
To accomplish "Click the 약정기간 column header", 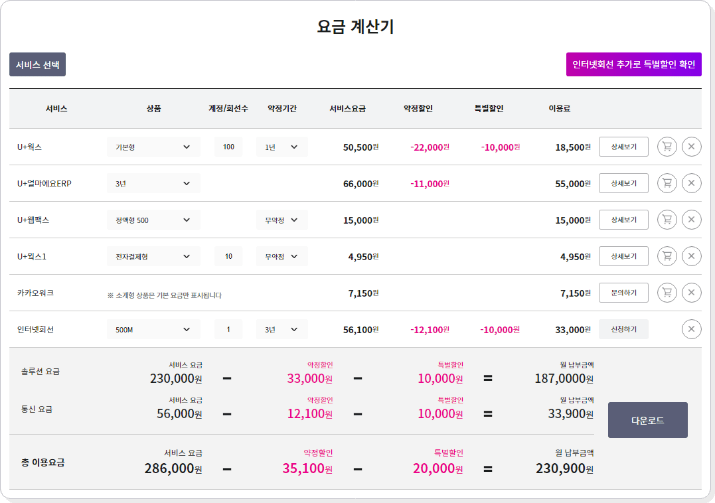I will point(282,109).
